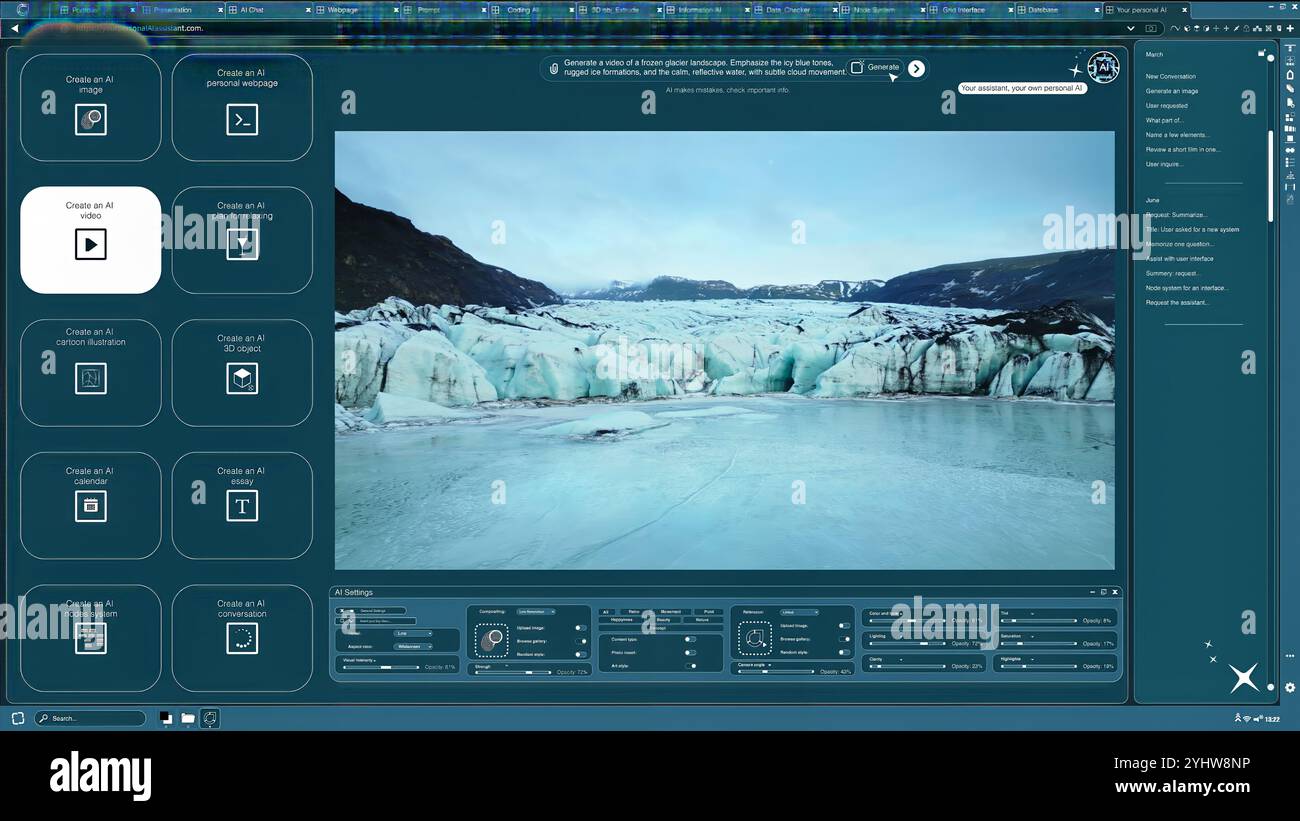Toggle Random style switch under Reference
This screenshot has height=821, width=1300.
[844, 652]
